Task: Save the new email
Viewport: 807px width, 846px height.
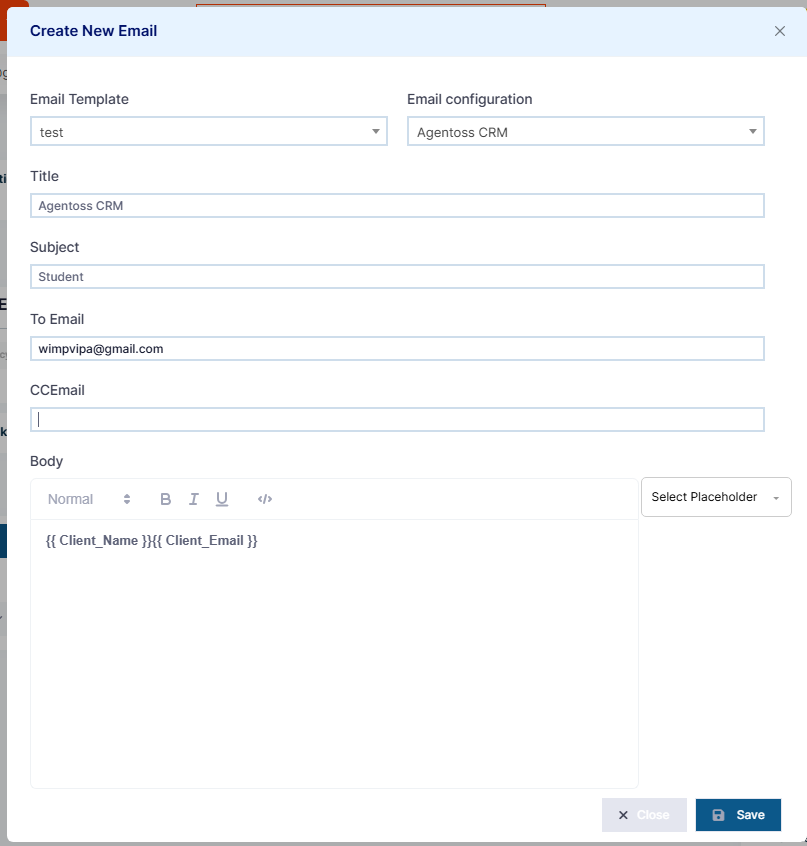Action: tap(738, 815)
